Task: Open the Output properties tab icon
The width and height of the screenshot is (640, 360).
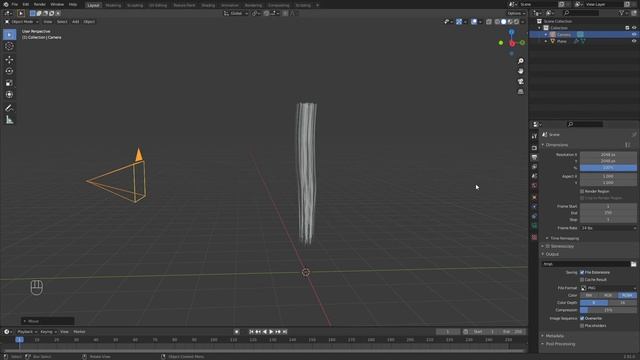Action: pos(534,157)
